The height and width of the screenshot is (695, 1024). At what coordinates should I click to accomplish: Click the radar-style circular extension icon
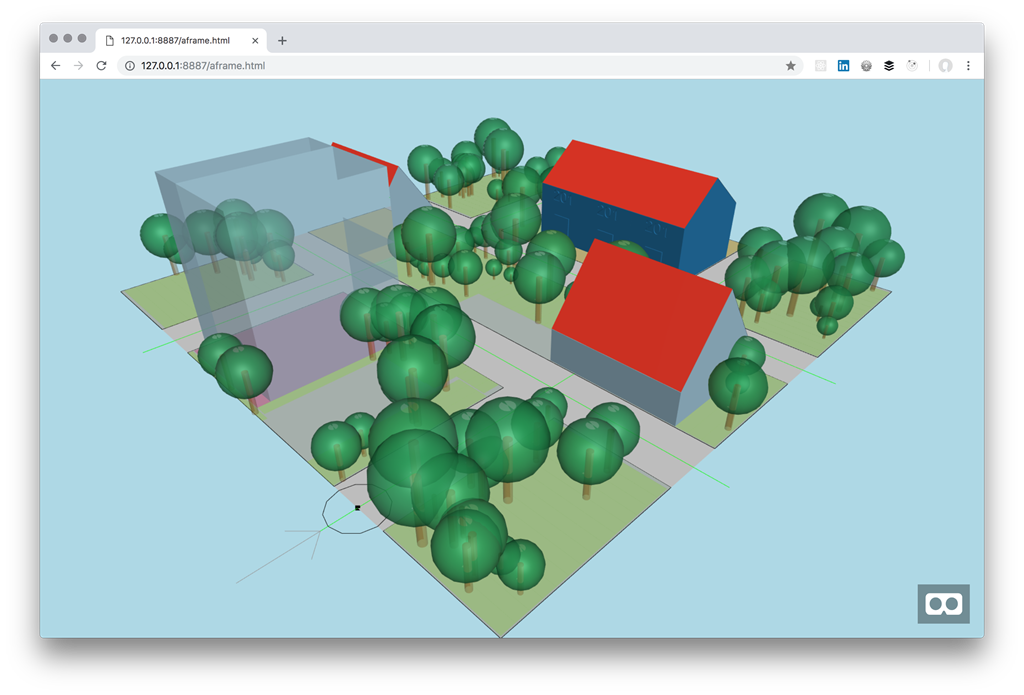click(x=912, y=66)
